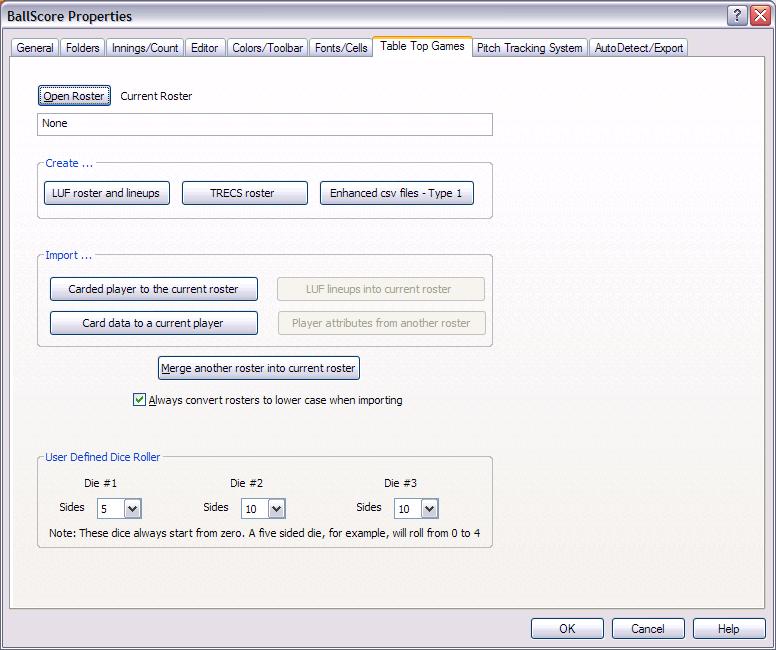
Task: Expand the Die #1 sides dropdown
Action: [132, 508]
